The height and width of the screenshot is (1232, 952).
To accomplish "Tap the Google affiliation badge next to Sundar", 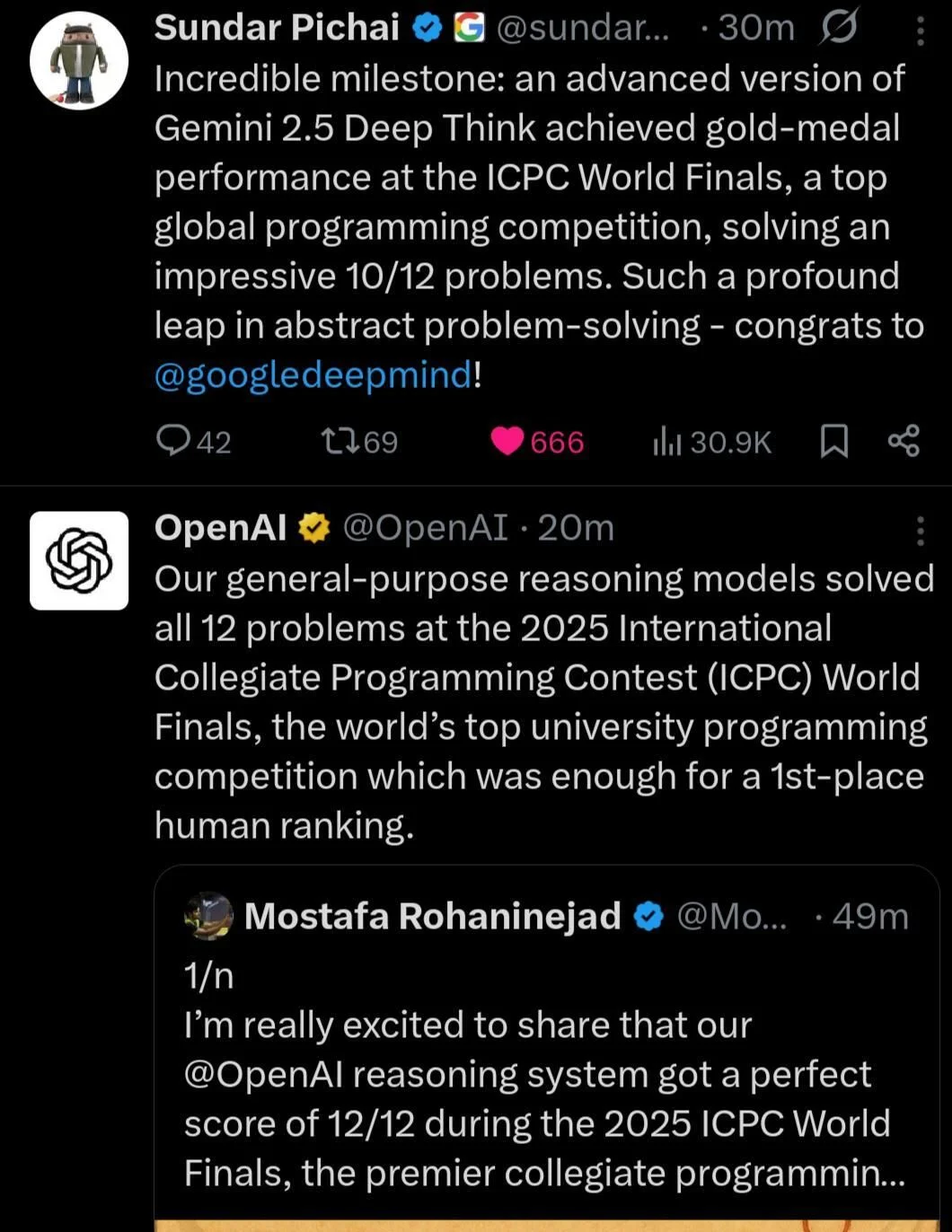I will [x=468, y=28].
